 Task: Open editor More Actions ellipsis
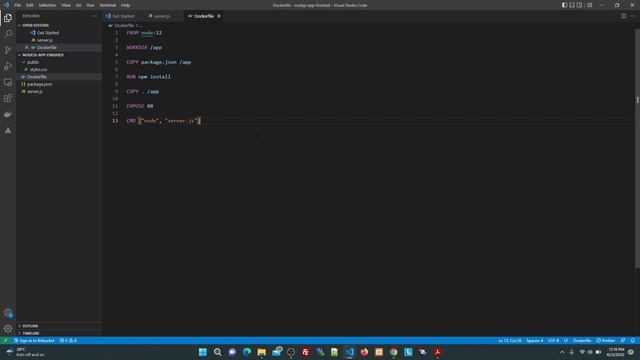[633, 16]
